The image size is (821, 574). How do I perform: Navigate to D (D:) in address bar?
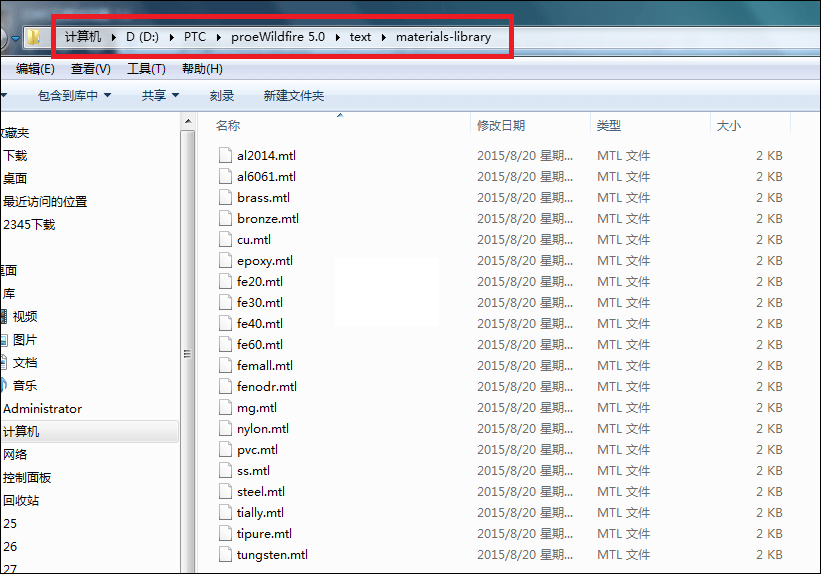(142, 37)
